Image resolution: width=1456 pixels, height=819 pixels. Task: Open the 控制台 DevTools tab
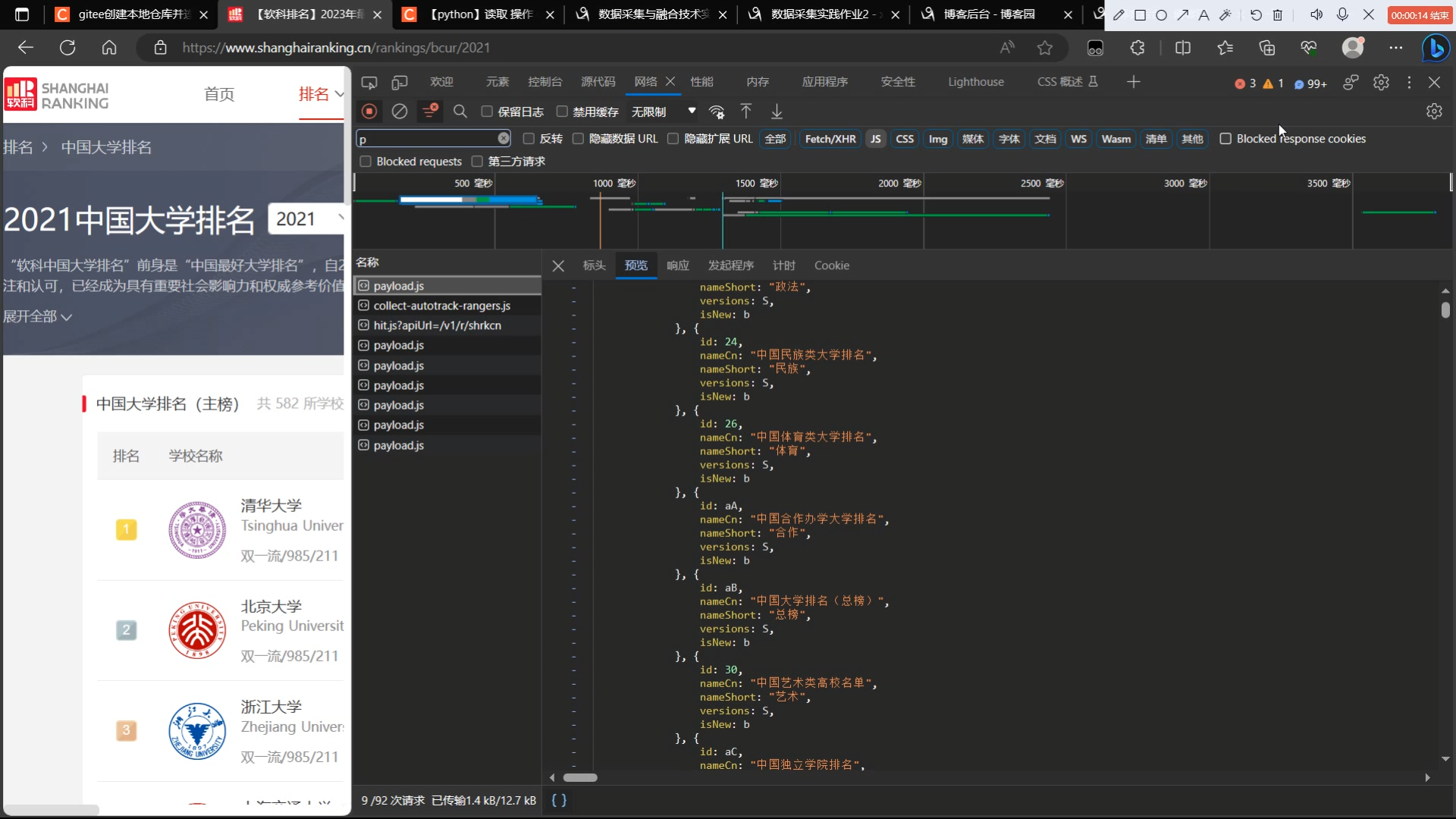click(544, 82)
